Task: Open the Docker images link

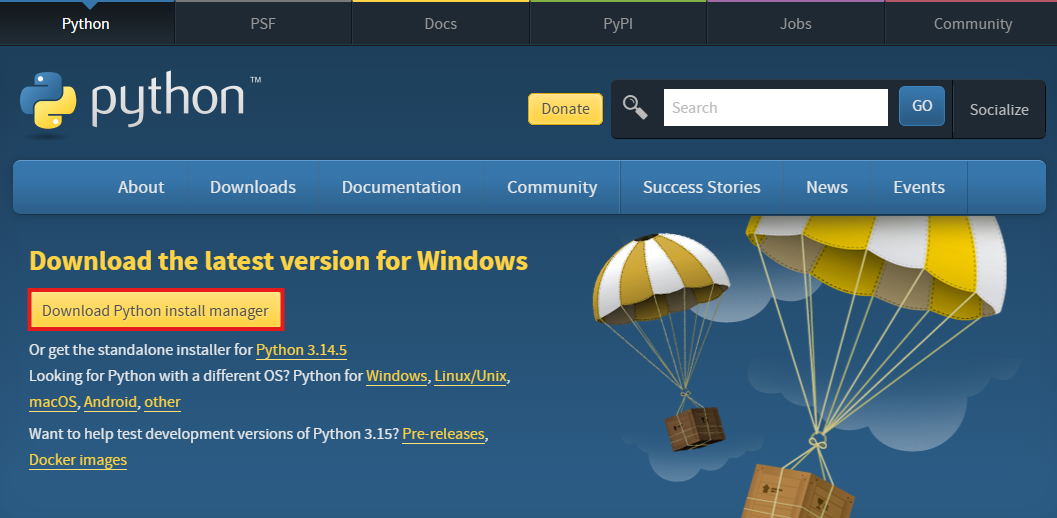Action: [x=78, y=460]
